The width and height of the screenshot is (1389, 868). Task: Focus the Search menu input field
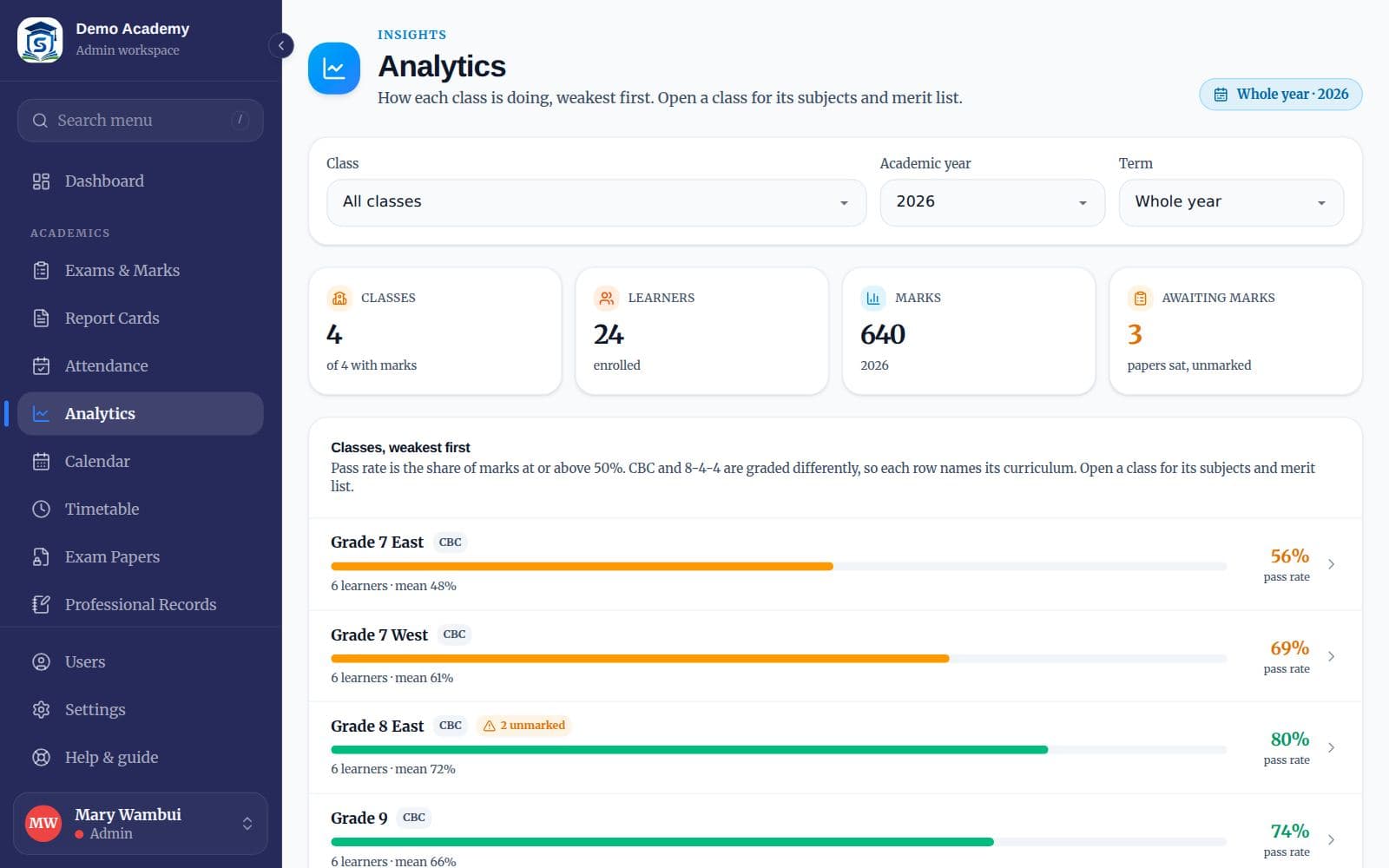coord(141,121)
